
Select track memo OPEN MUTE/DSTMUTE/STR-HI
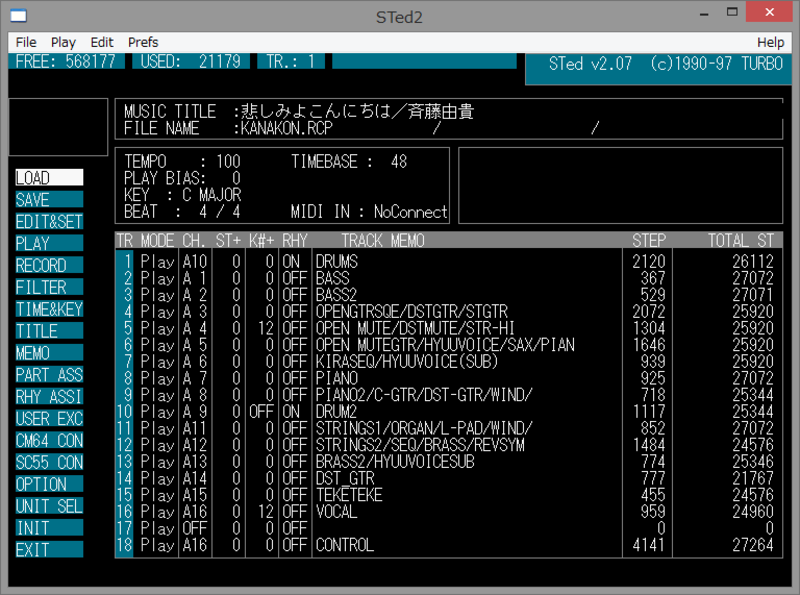(x=415, y=328)
